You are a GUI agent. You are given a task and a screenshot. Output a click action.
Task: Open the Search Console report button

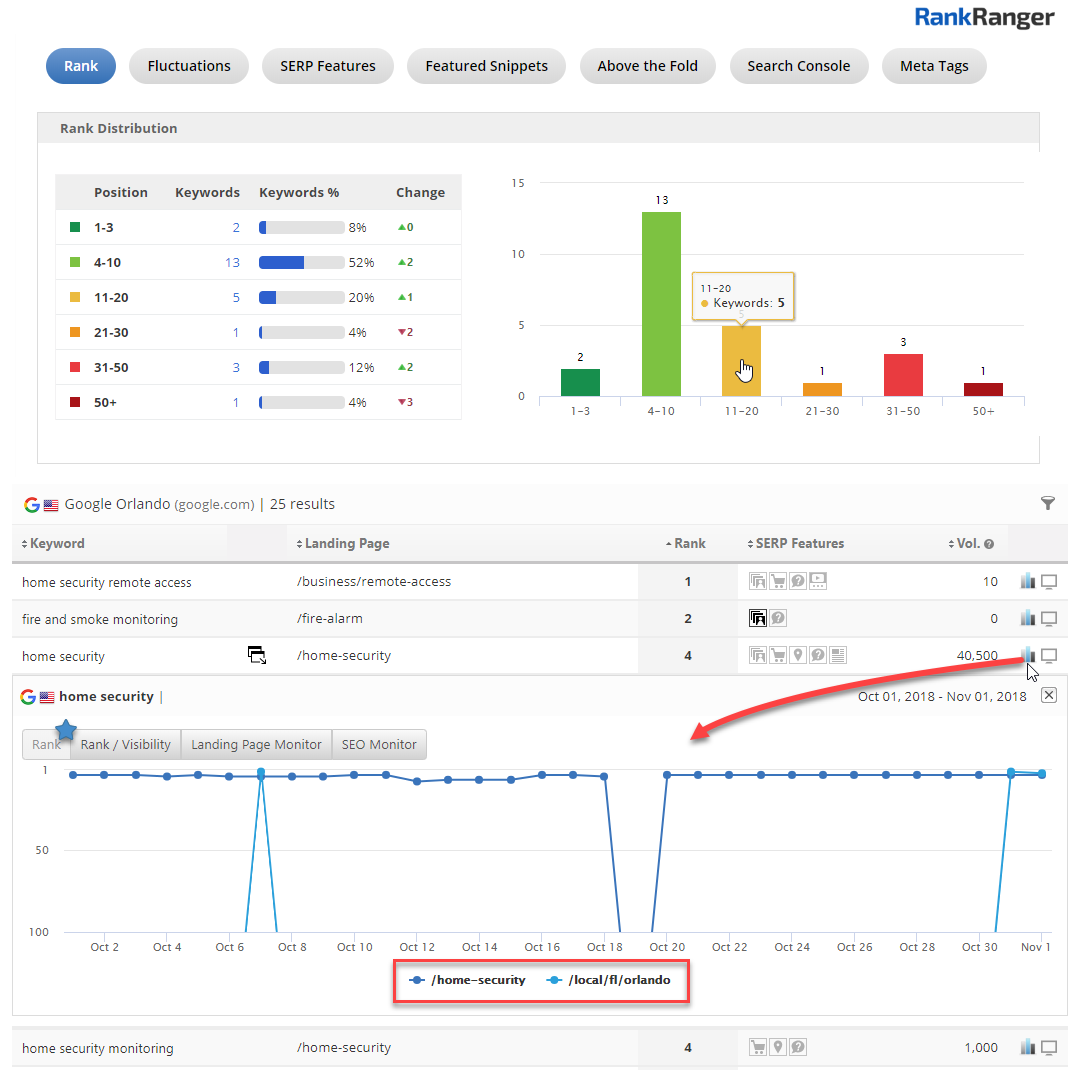click(798, 66)
